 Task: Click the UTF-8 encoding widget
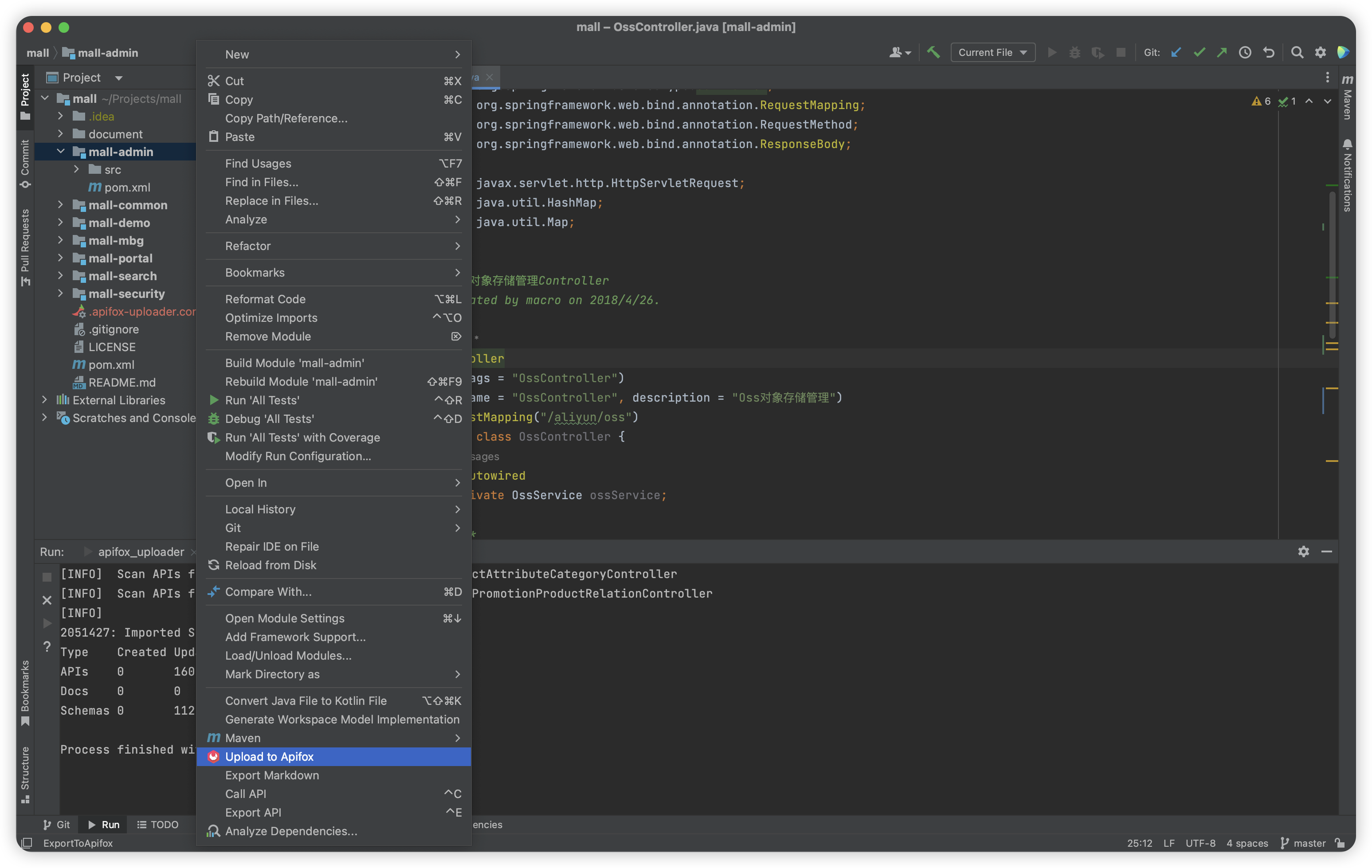[1200, 843]
